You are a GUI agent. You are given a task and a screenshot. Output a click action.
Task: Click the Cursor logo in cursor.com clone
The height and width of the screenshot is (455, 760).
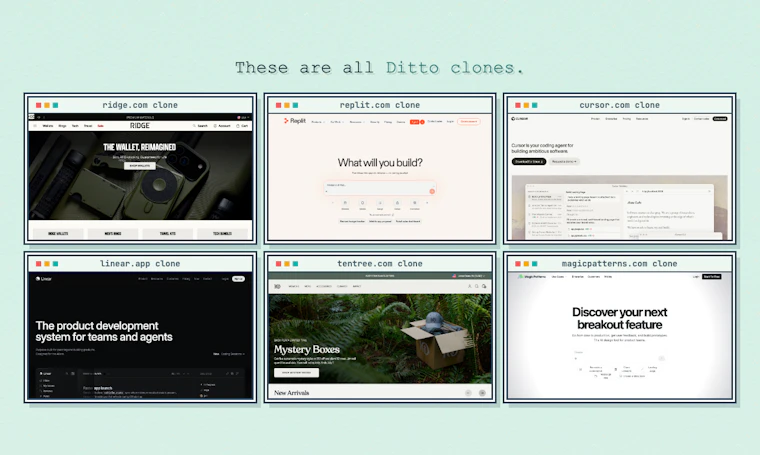[519, 119]
